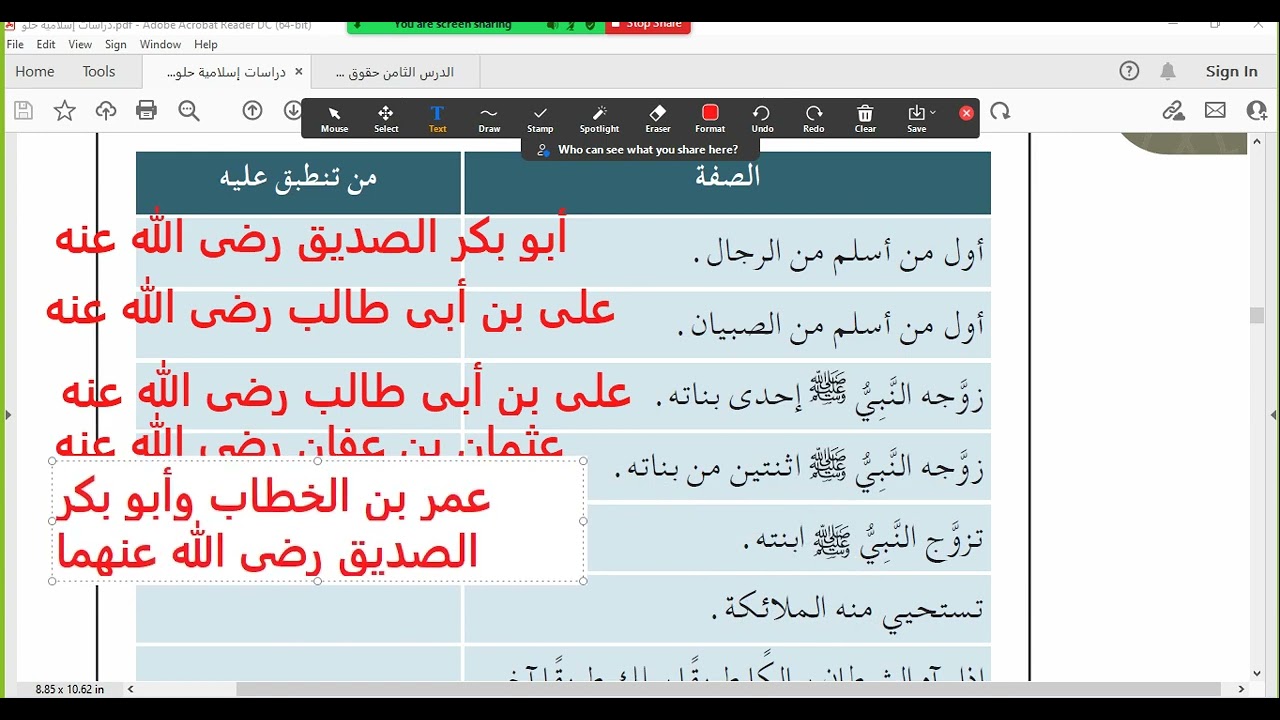Image resolution: width=1280 pixels, height=720 pixels.
Task: Expand the right tools pane arrow
Action: click(1273, 414)
